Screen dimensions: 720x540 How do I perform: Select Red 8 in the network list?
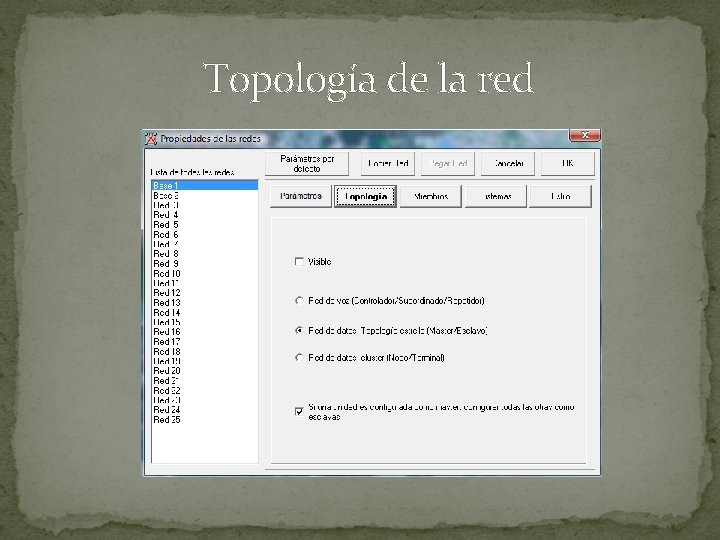(205, 254)
